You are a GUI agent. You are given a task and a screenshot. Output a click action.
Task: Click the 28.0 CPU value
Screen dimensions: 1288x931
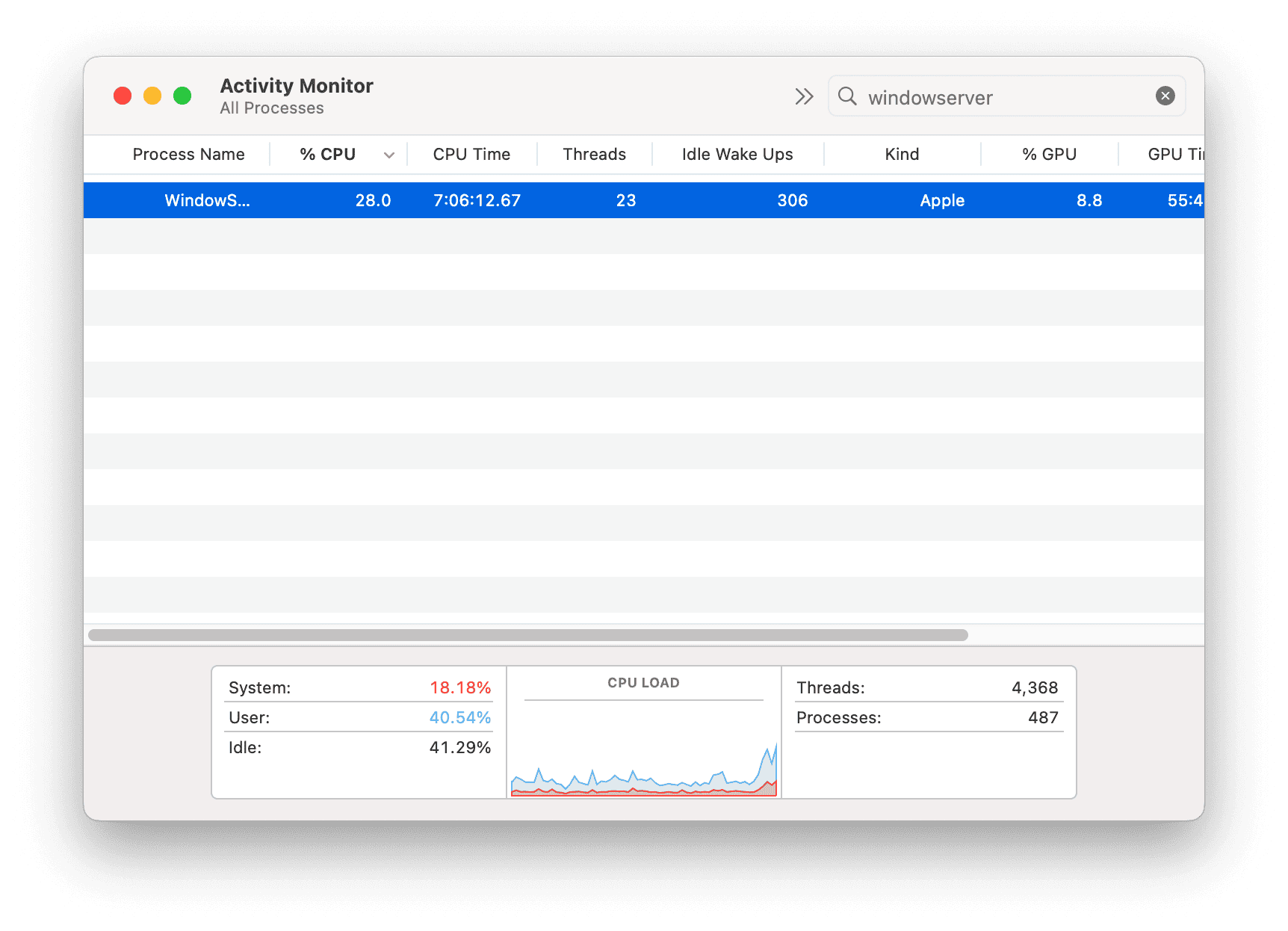click(373, 200)
